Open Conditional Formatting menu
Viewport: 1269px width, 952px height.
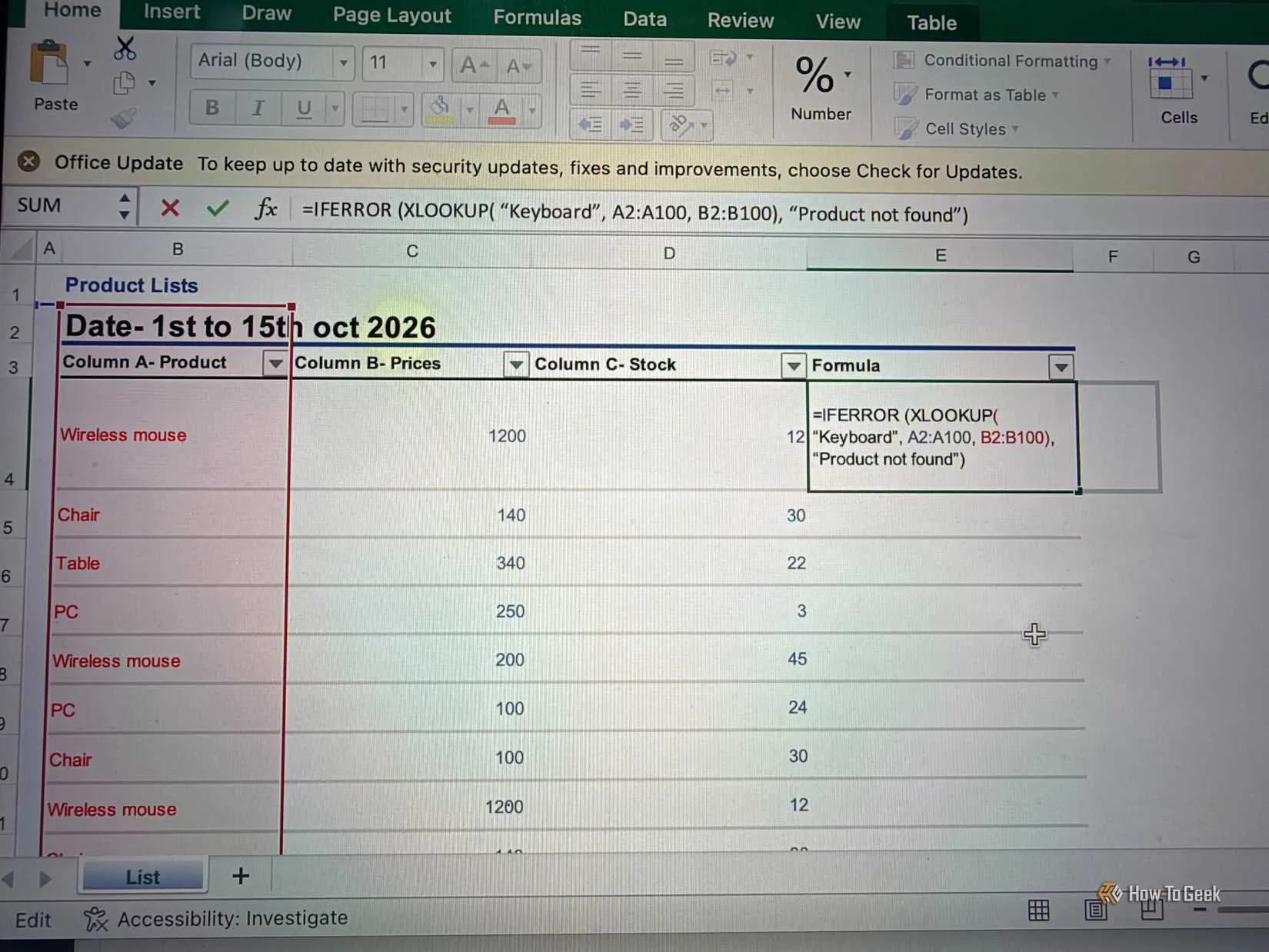click(1003, 61)
